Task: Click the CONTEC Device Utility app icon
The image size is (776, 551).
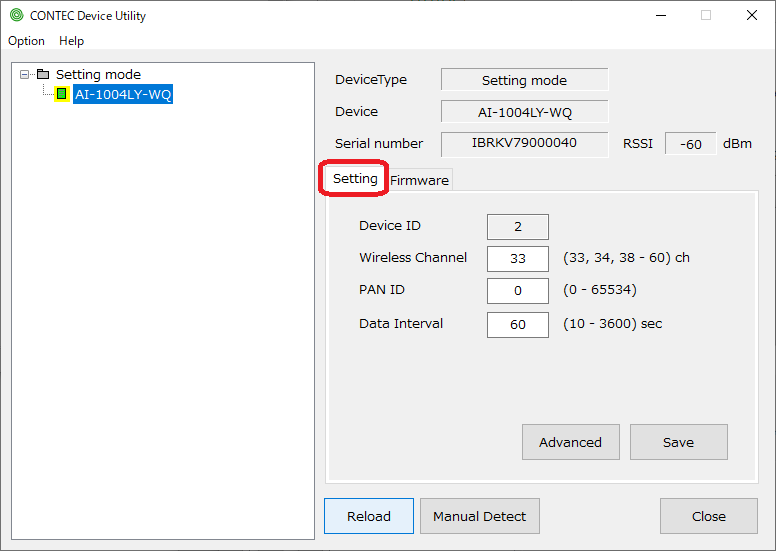Action: [16, 15]
